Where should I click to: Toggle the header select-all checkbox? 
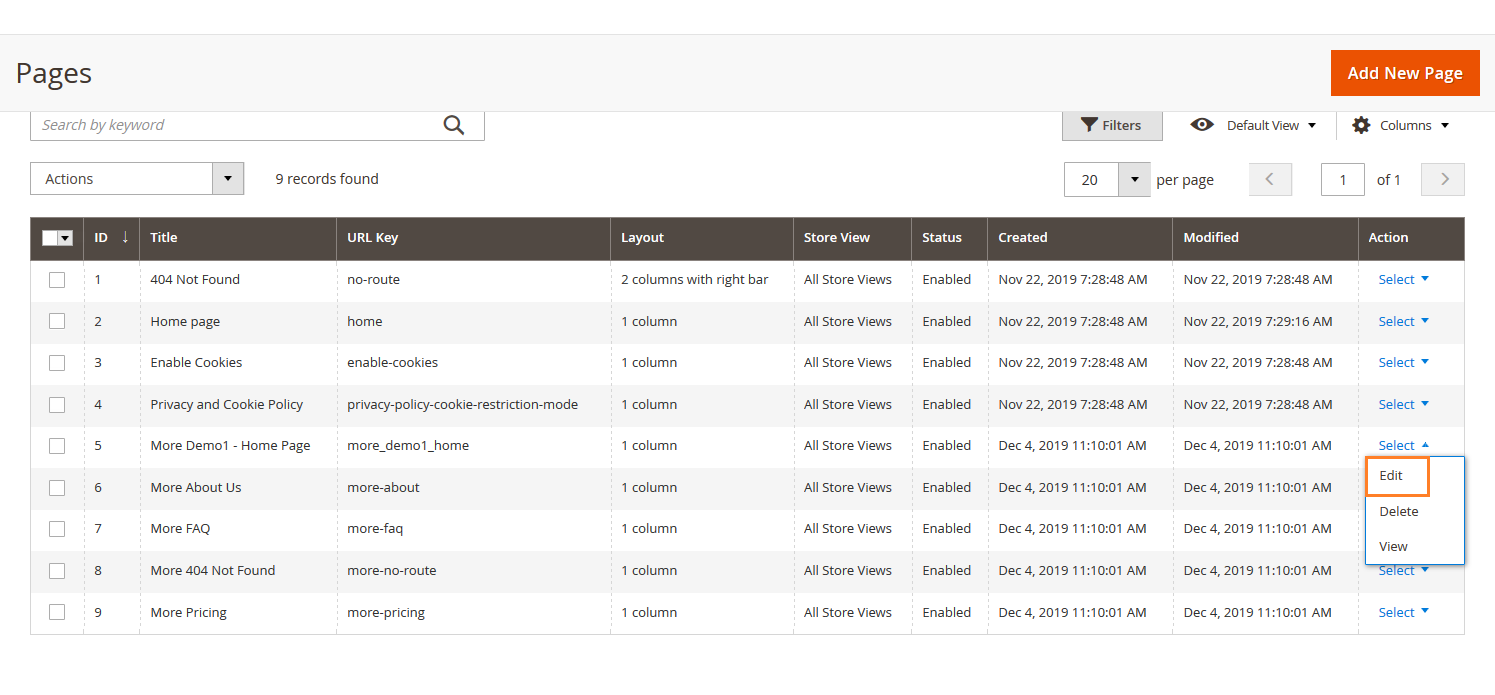click(50, 238)
